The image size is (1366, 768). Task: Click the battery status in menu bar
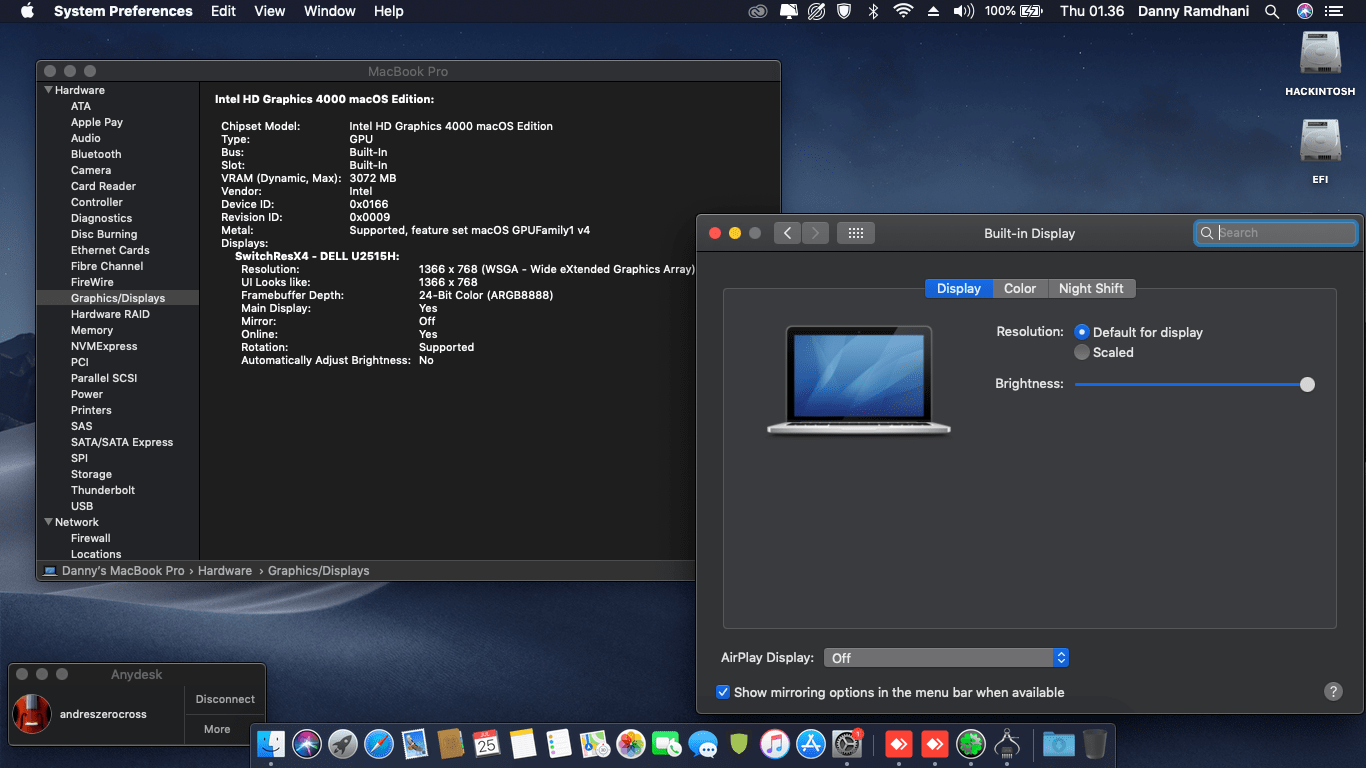[x=1012, y=11]
